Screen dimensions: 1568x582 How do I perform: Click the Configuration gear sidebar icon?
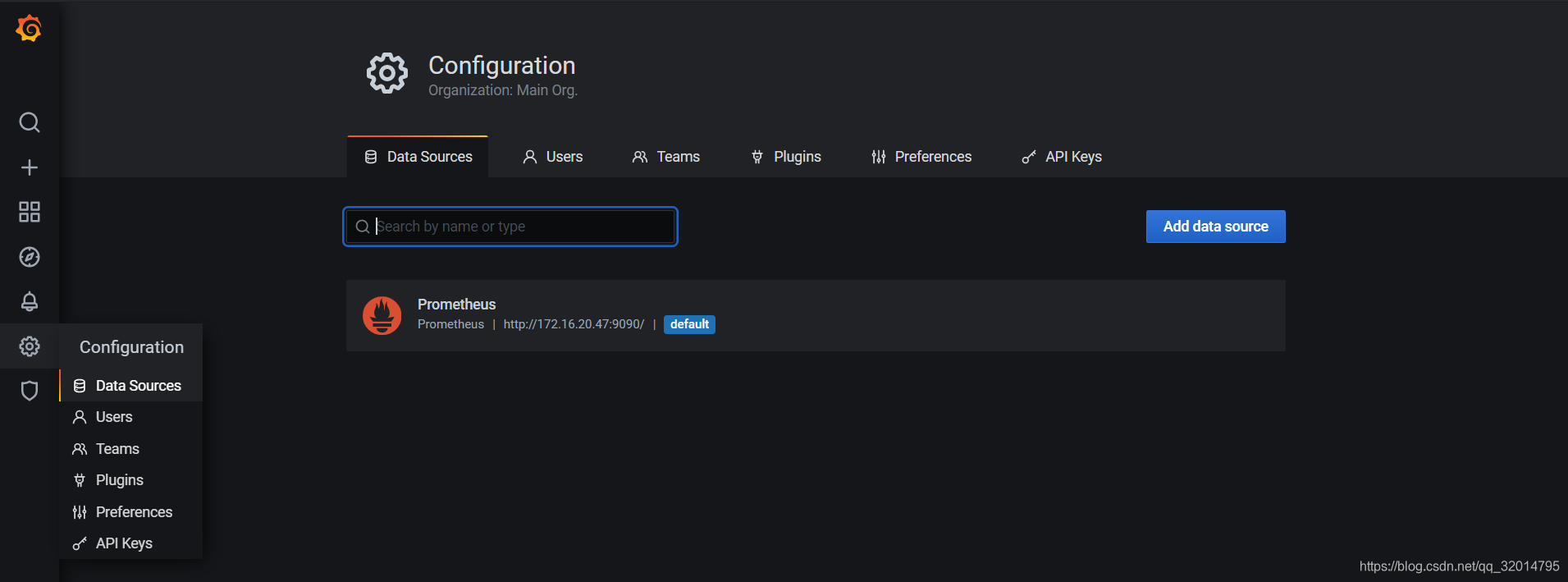30,346
